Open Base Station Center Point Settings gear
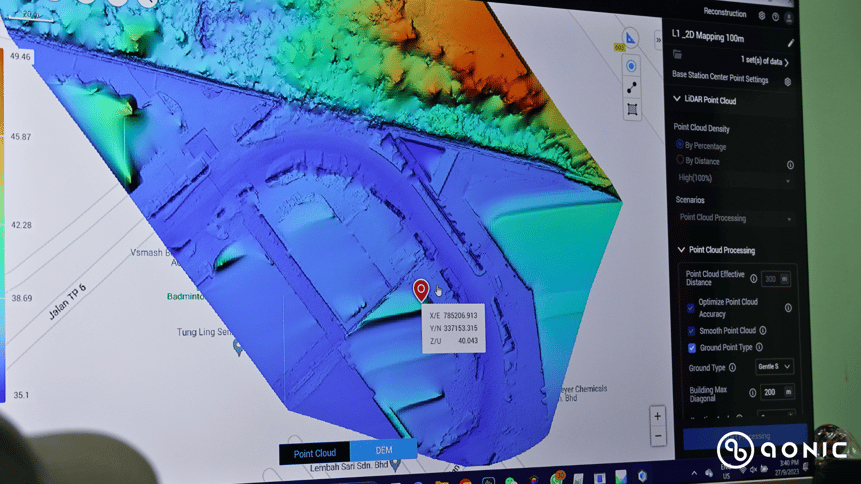861x484 pixels. [788, 81]
